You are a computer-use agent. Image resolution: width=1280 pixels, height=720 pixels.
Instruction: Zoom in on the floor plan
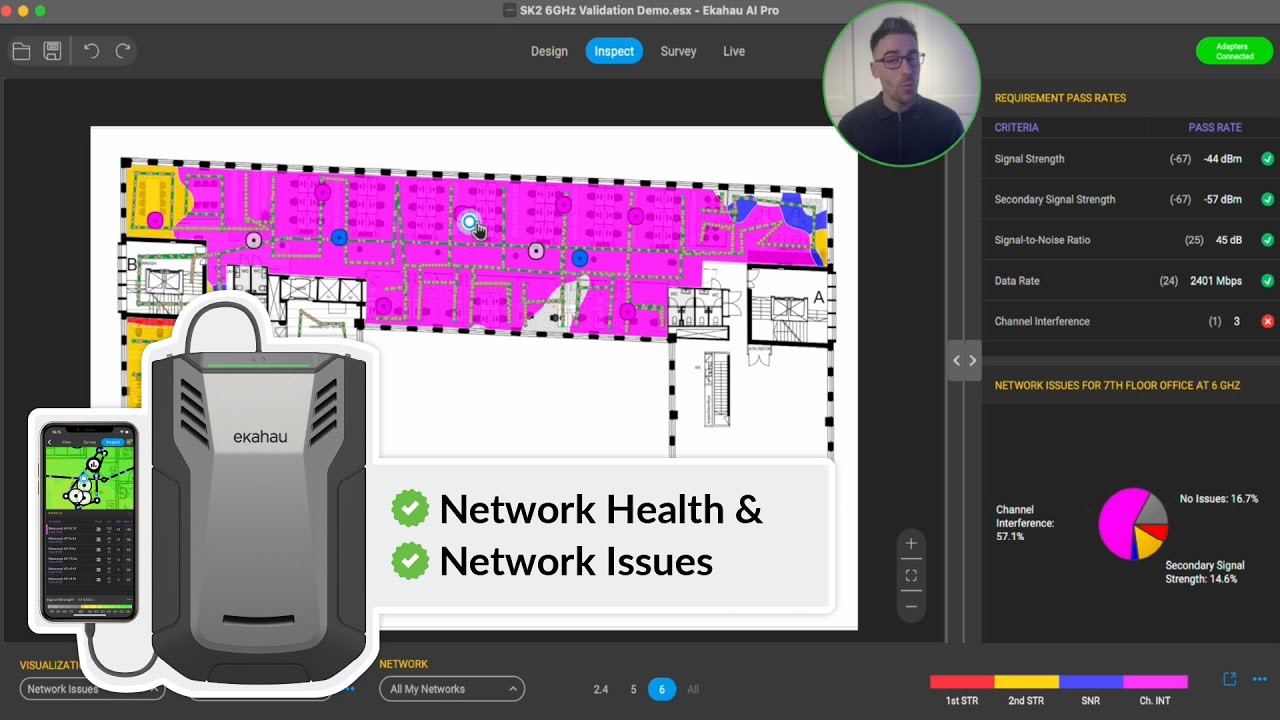tap(911, 544)
